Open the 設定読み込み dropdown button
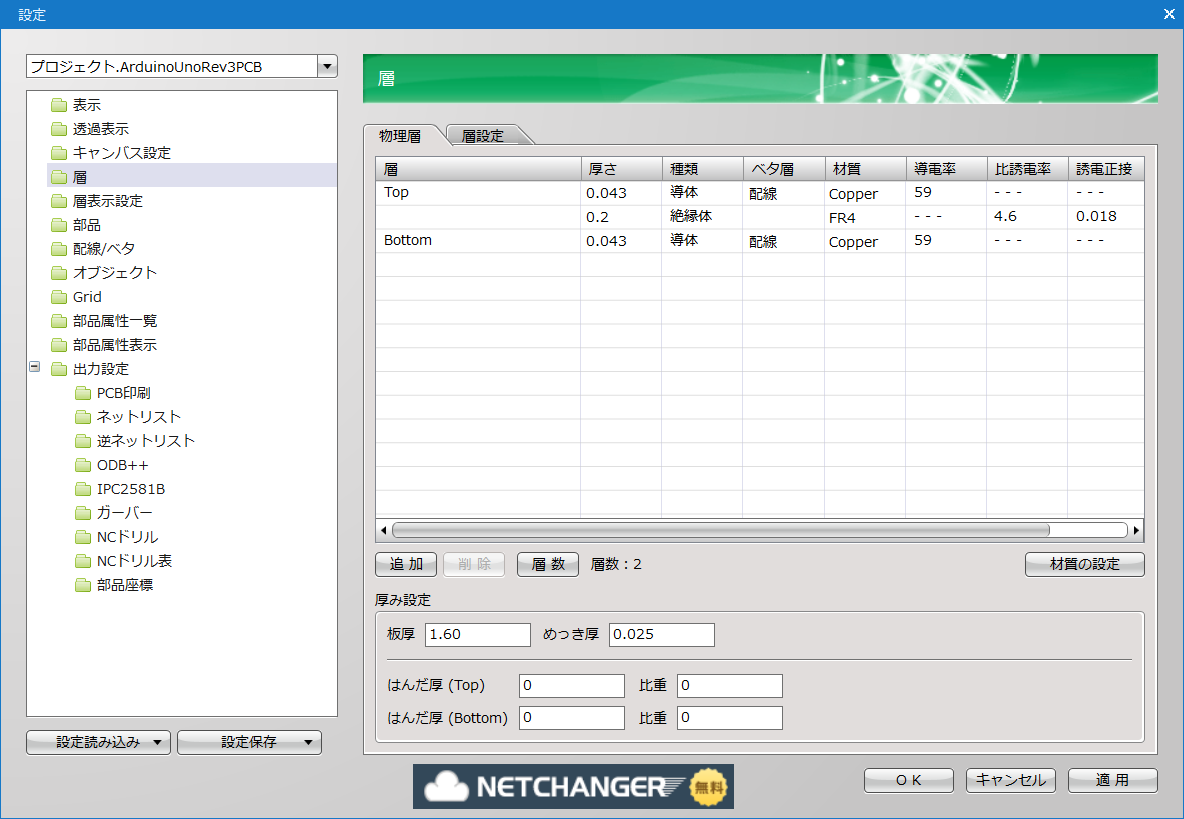This screenshot has width=1184, height=819. (x=99, y=742)
